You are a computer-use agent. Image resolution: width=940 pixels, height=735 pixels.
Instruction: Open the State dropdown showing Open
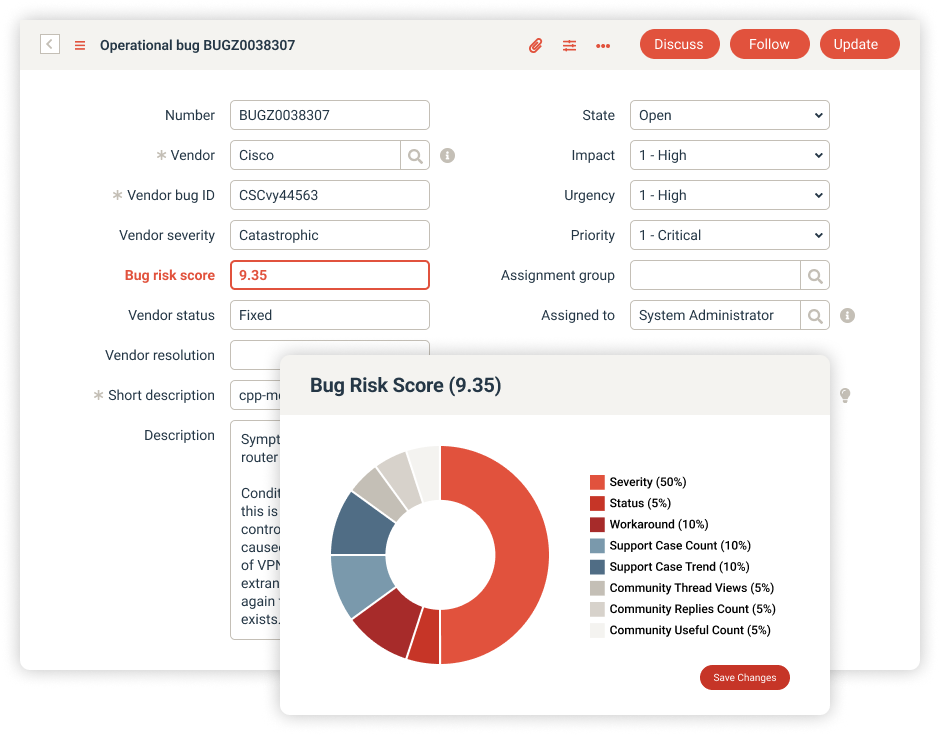click(729, 115)
